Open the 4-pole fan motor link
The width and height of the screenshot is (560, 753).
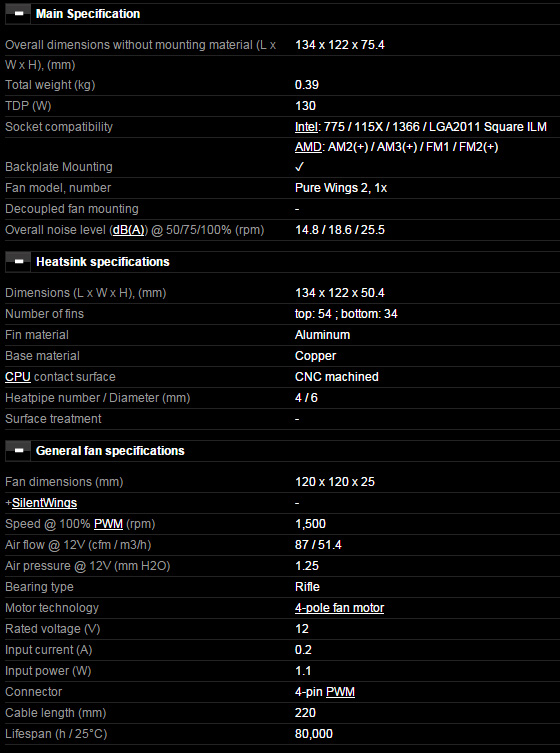coord(339,608)
